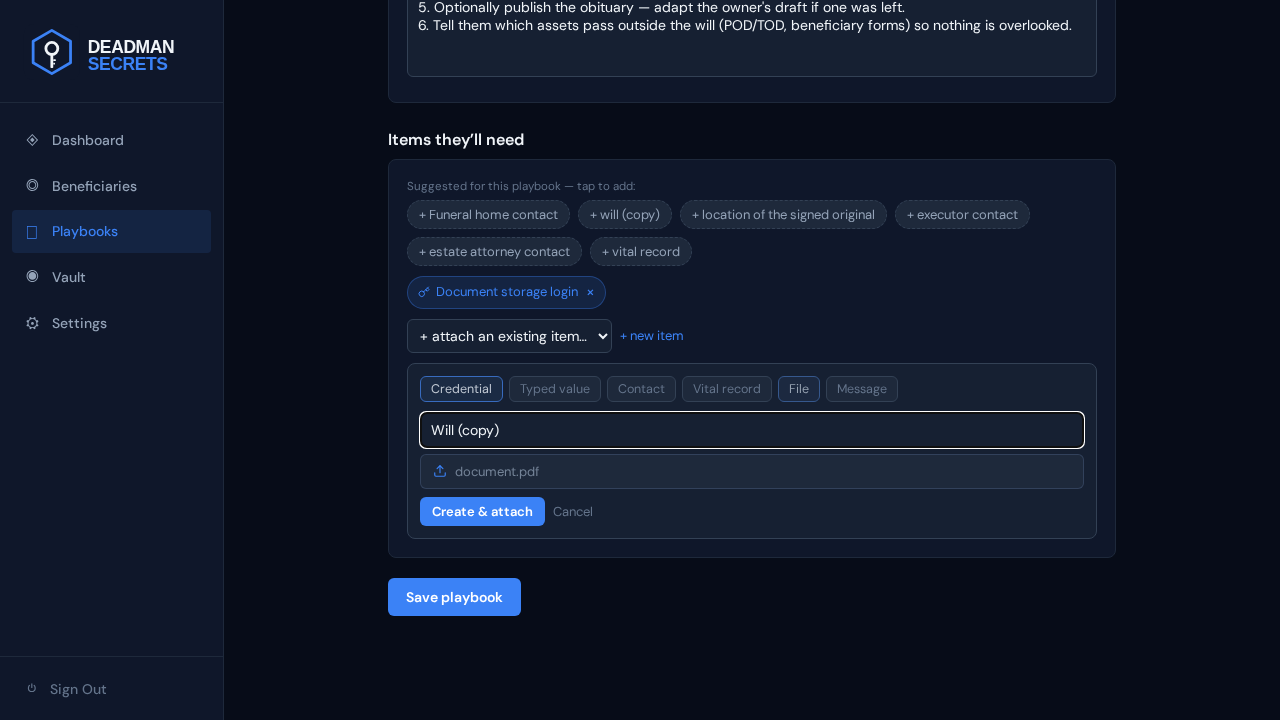The width and height of the screenshot is (1280, 720).
Task: Click the + new item link
Action: [652, 336]
